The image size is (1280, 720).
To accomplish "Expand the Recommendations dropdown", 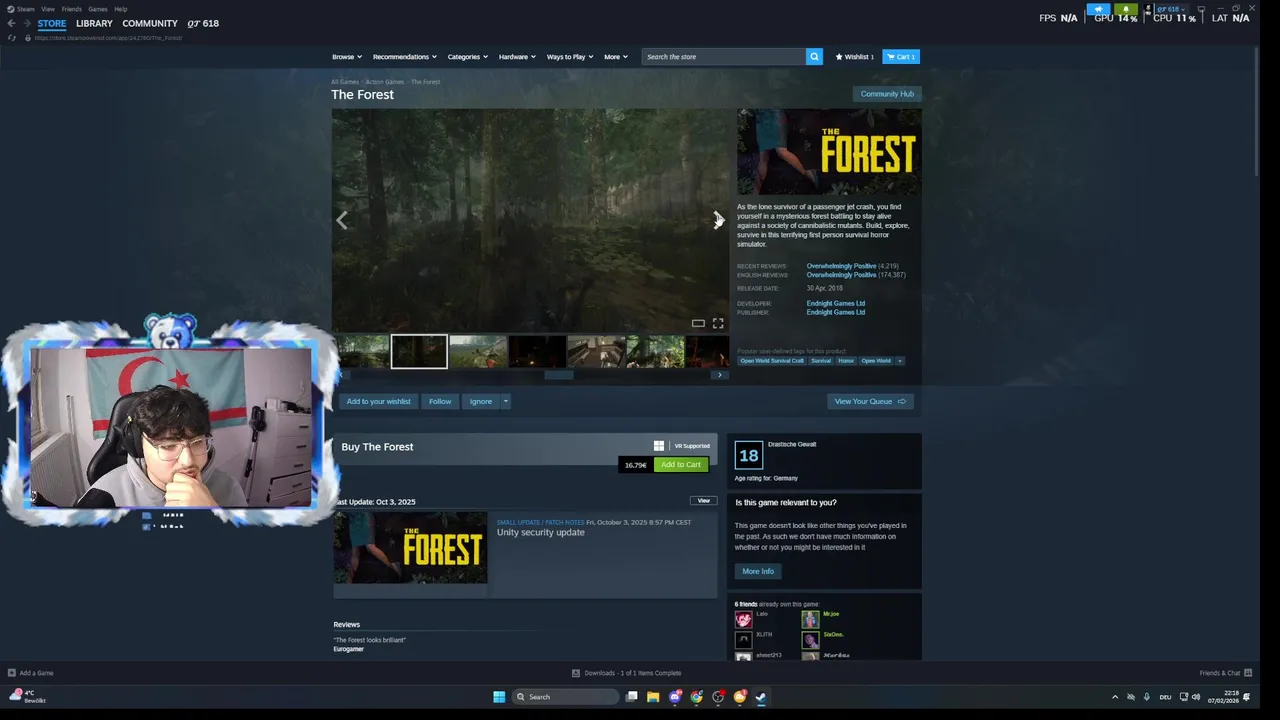I will tap(405, 57).
